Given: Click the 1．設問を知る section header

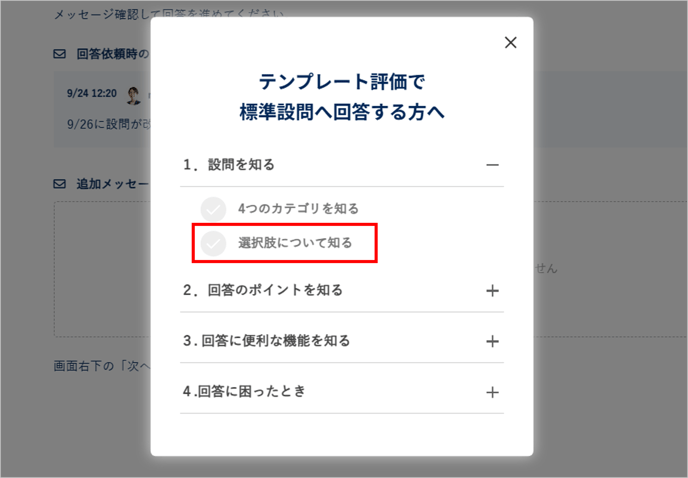Looking at the screenshot, I should point(229,165).
